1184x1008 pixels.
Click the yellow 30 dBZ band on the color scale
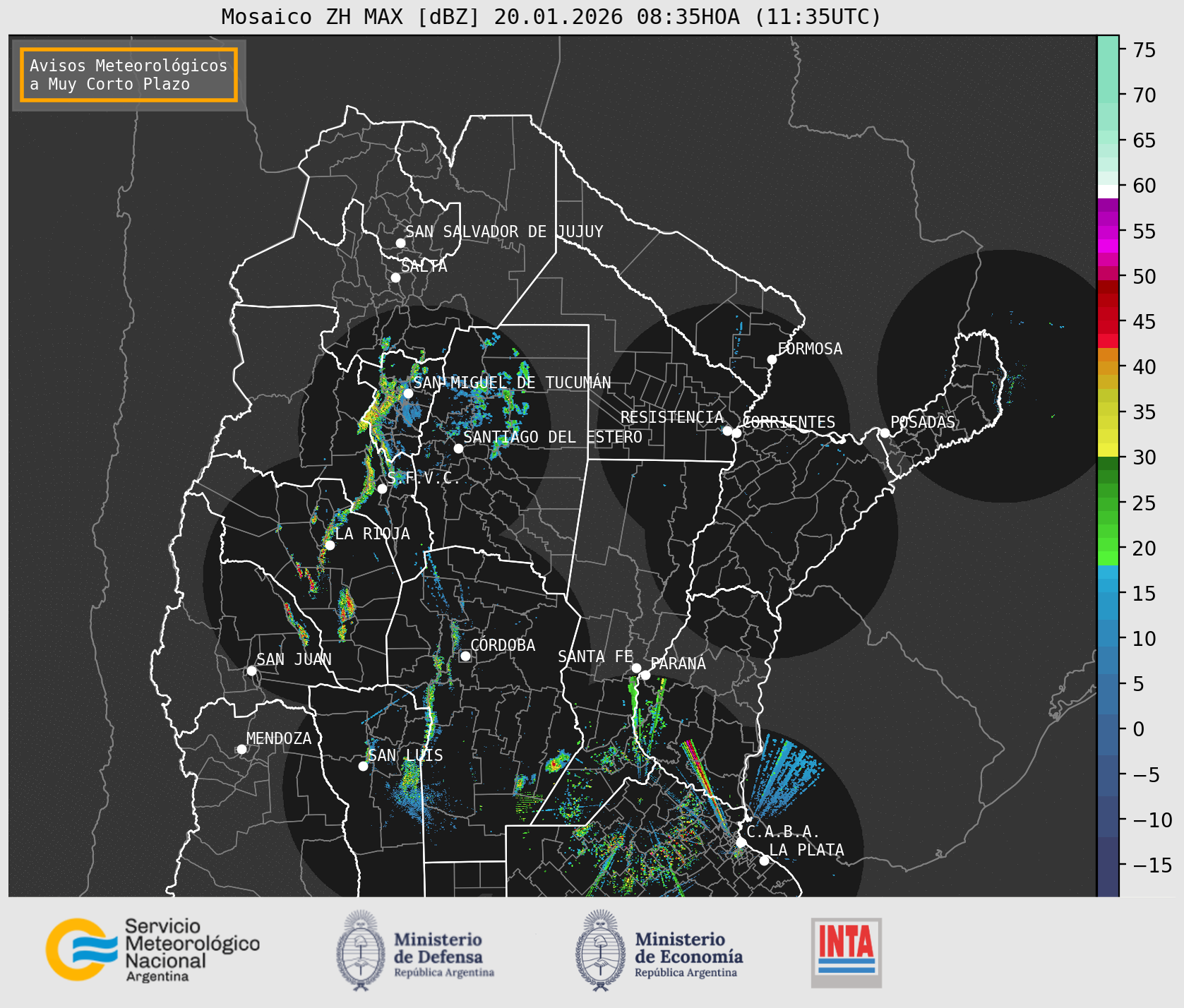click(1108, 450)
